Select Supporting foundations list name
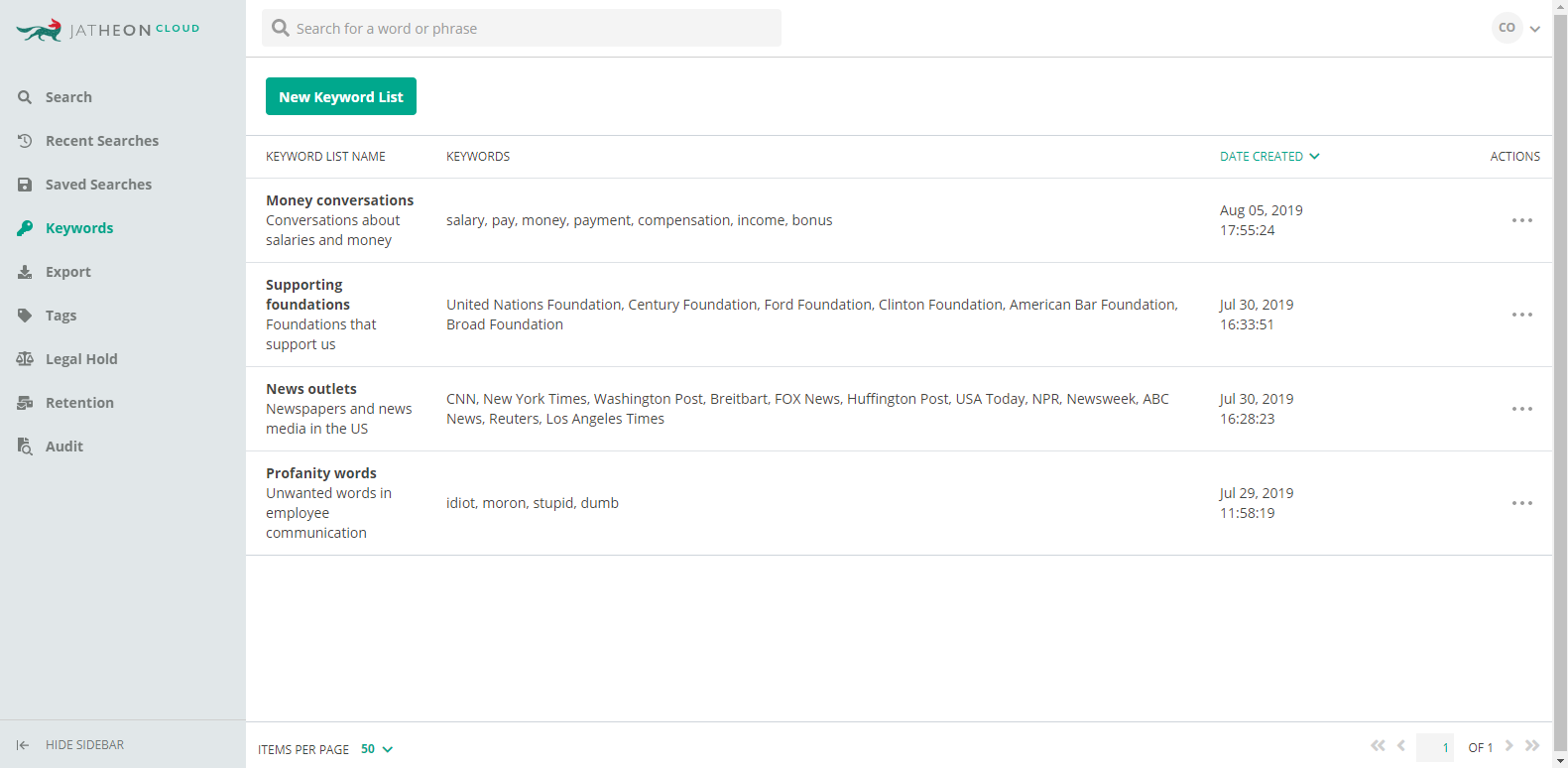Image resolution: width=1568 pixels, height=768 pixels. pyautogui.click(x=307, y=295)
